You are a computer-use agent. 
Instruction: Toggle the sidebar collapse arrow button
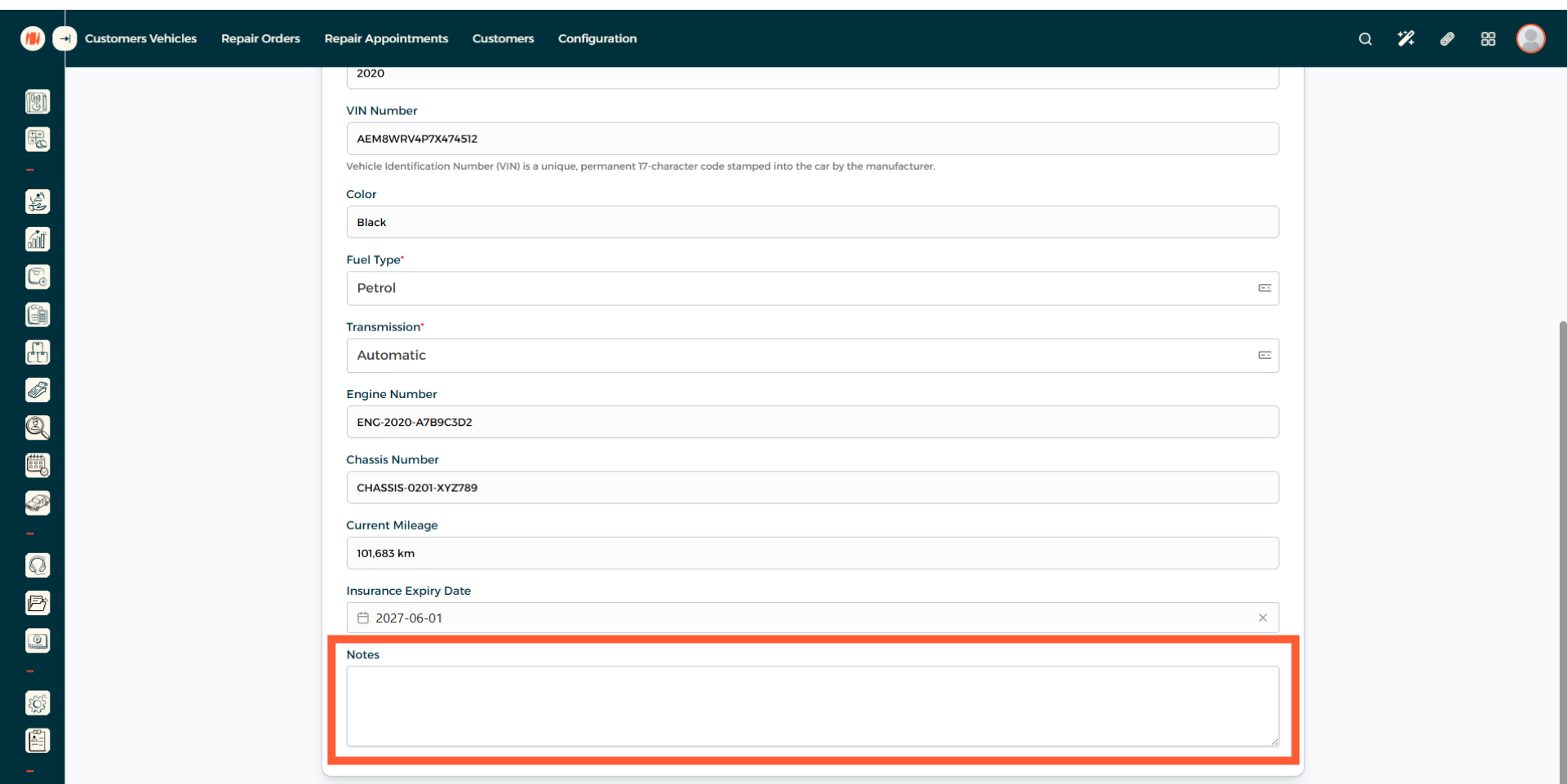click(x=64, y=38)
